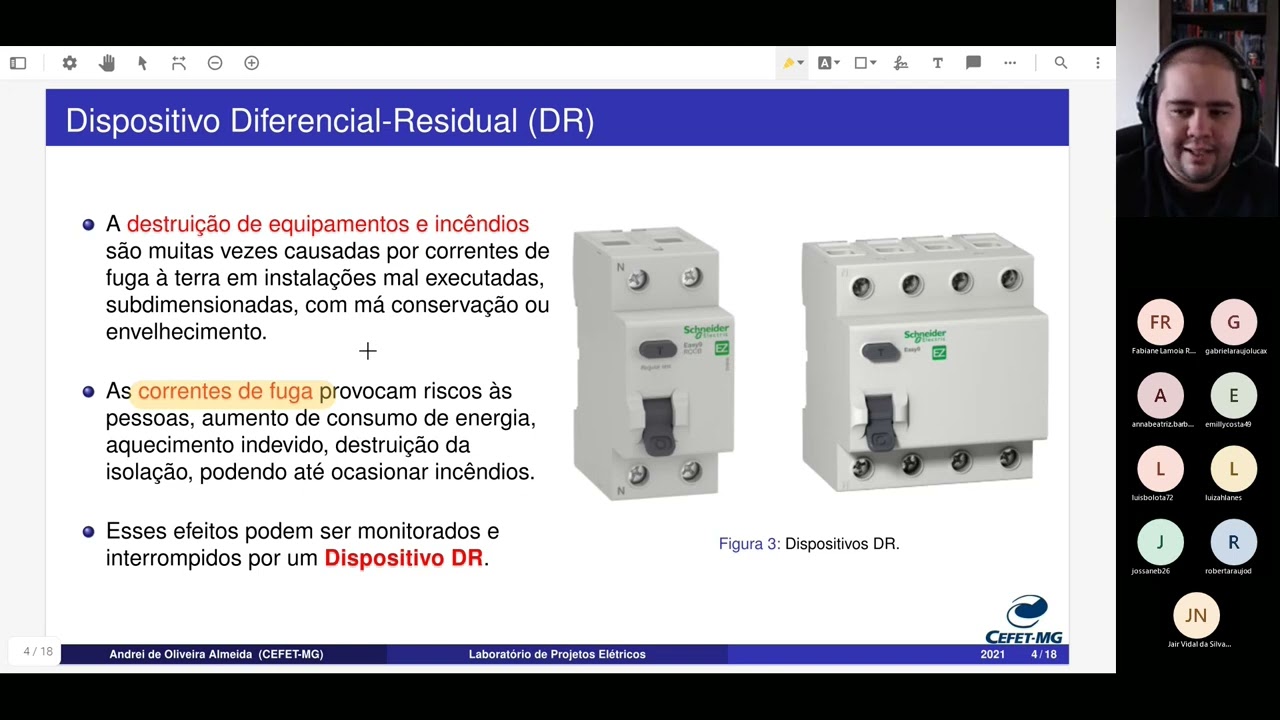Expand the text highlight A dropdown
The height and width of the screenshot is (720, 1280).
tap(836, 63)
